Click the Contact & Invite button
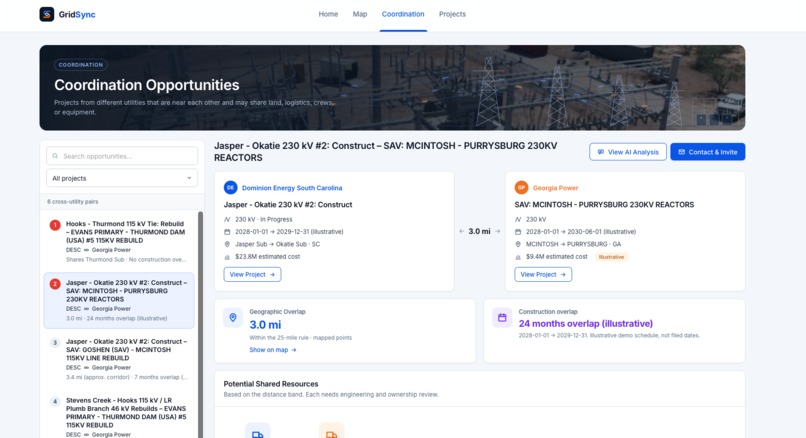This screenshot has width=806, height=438. 707,152
